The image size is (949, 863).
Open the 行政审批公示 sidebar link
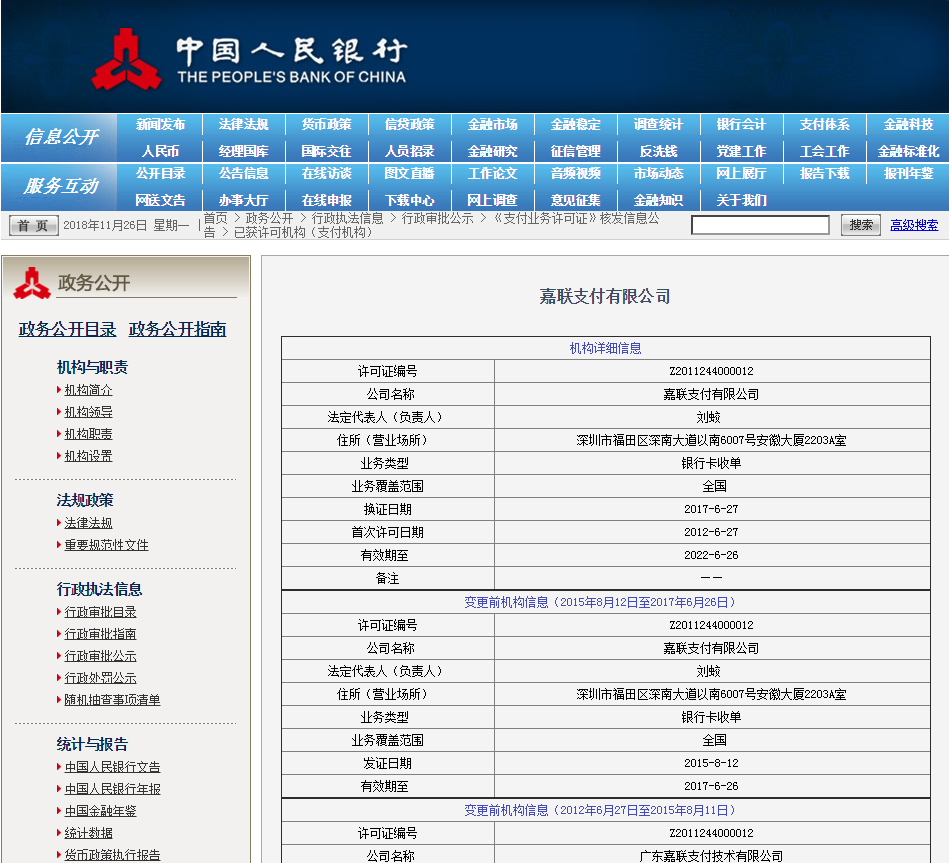[x=100, y=656]
